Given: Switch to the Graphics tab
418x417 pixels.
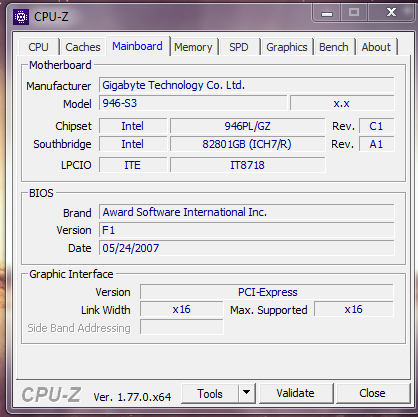Looking at the screenshot, I should pyautogui.click(x=287, y=47).
